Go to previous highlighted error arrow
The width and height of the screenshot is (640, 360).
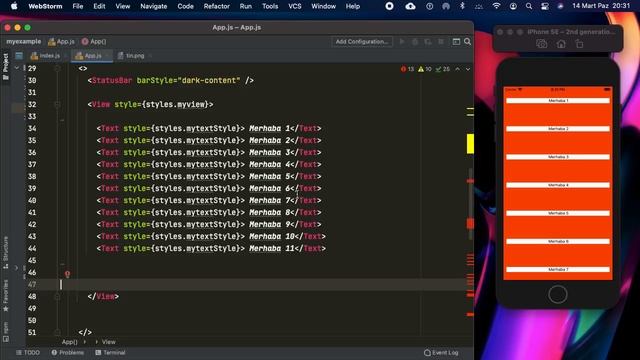point(458,69)
